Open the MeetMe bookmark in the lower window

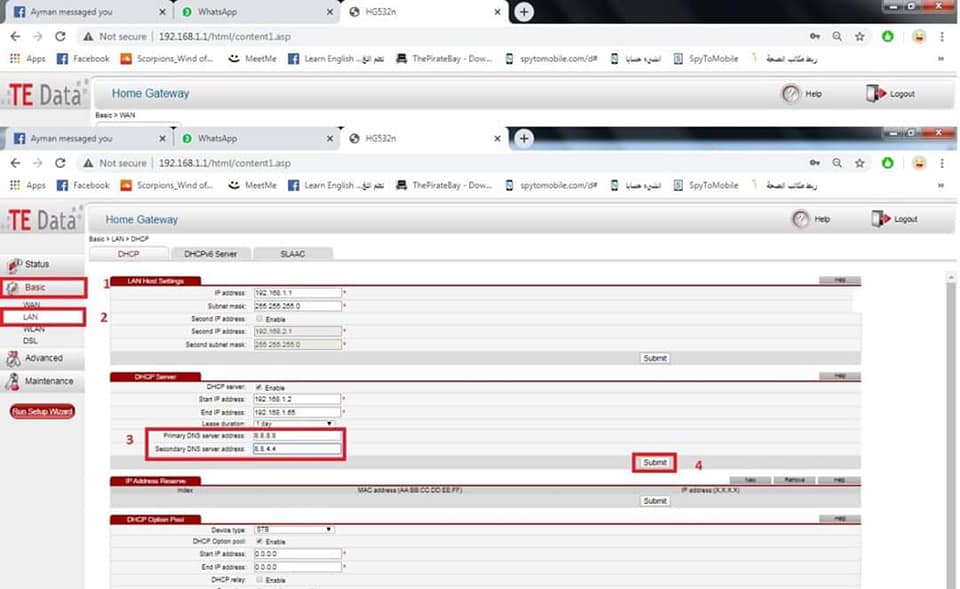pos(252,185)
